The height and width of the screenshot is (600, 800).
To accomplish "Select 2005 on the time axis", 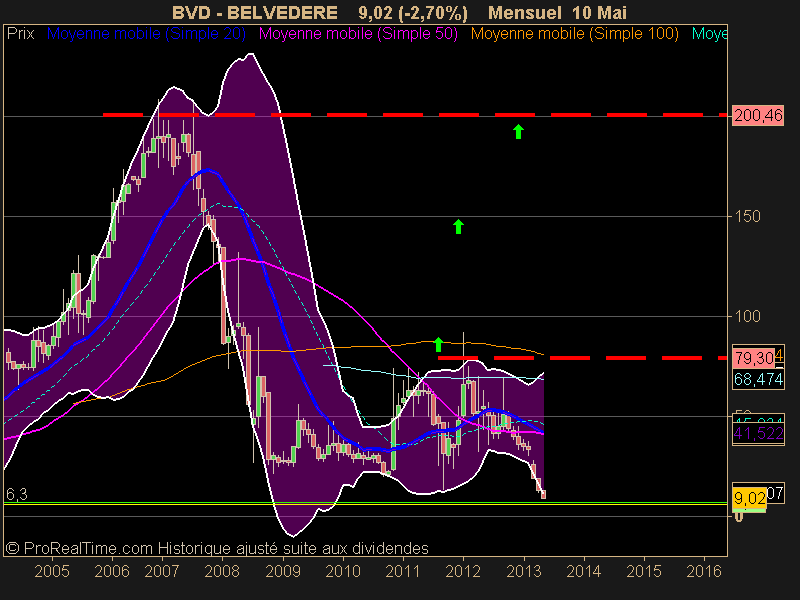I will point(52,571).
